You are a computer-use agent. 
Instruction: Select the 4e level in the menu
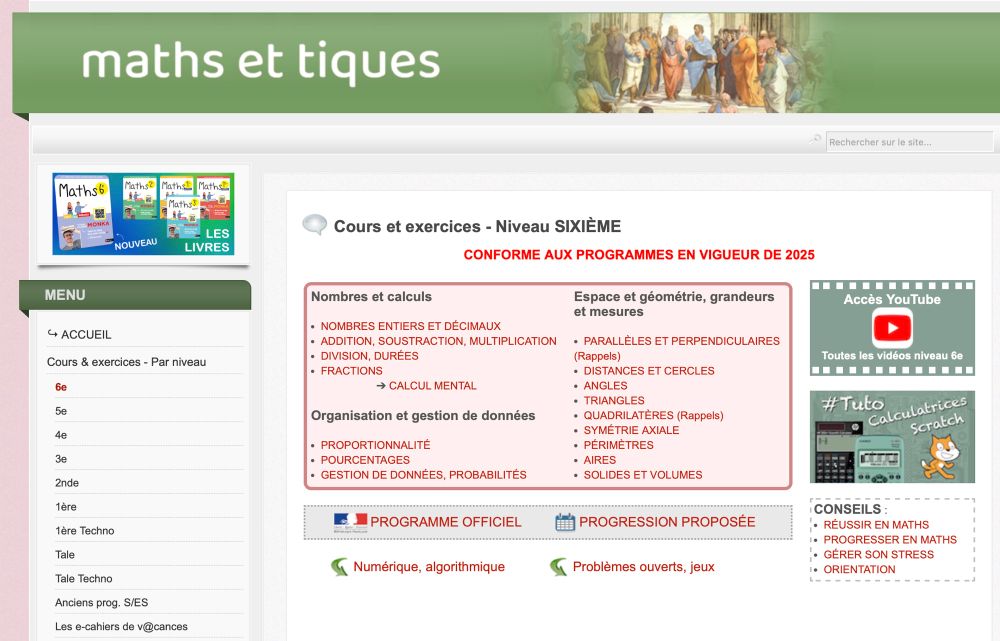pos(61,435)
